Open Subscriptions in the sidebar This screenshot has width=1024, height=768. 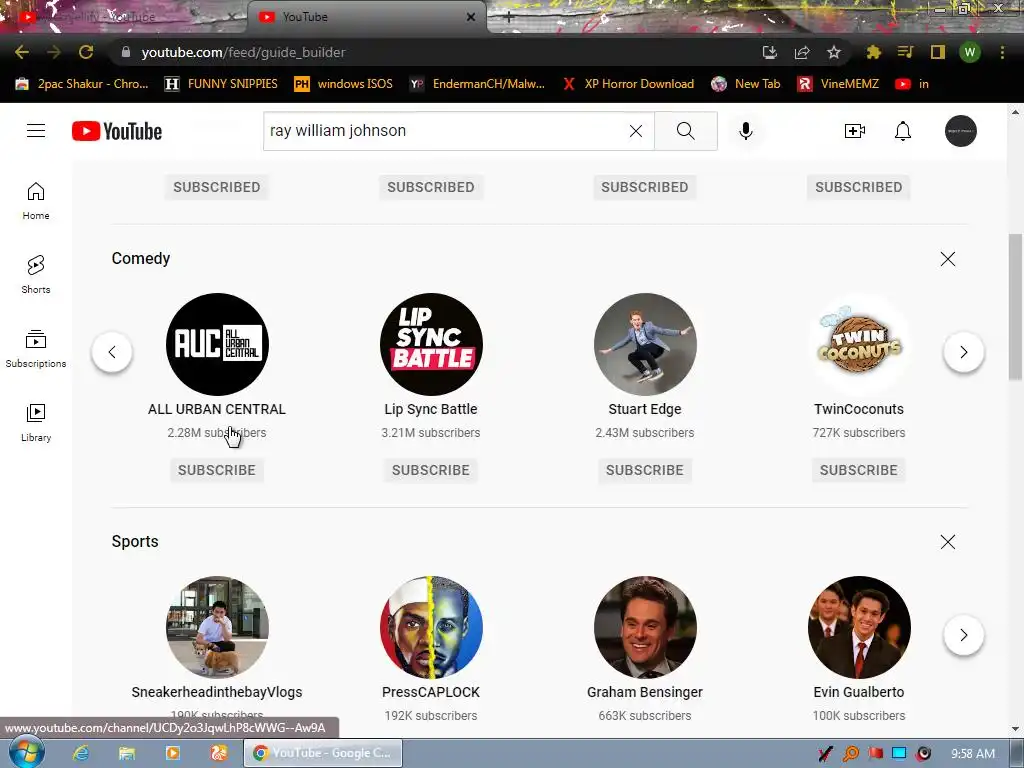[x=36, y=349]
